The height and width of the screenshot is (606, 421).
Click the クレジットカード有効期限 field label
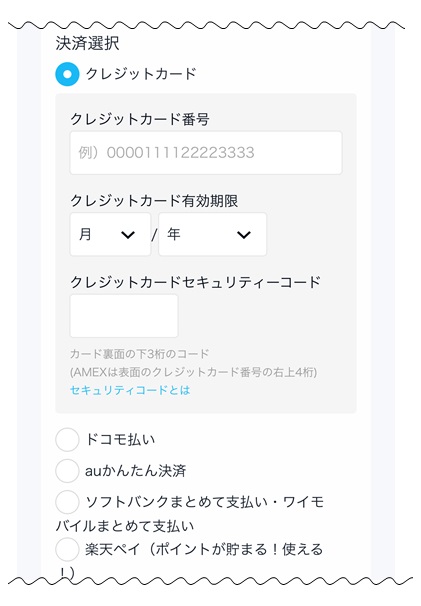154,201
